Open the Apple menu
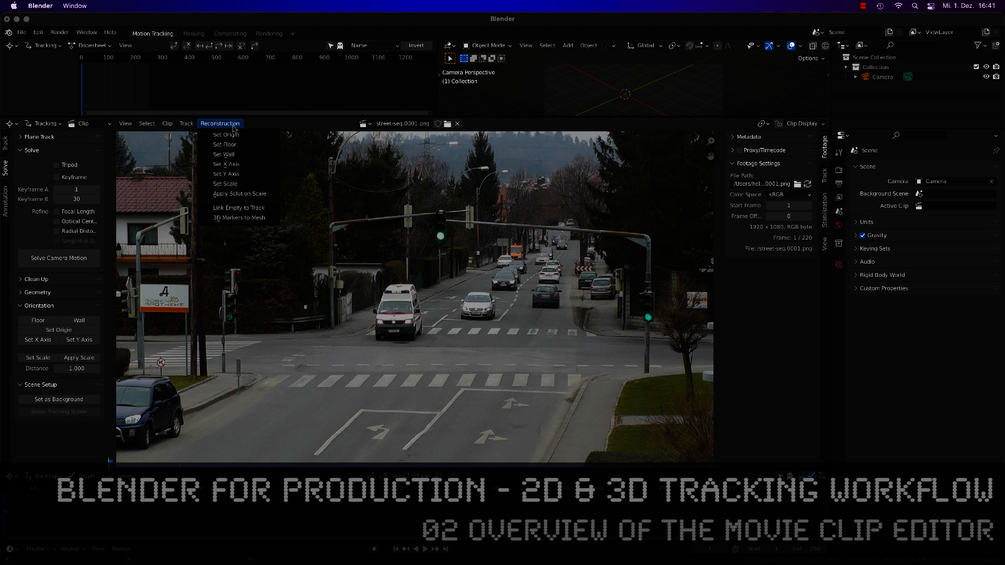 (13, 6)
